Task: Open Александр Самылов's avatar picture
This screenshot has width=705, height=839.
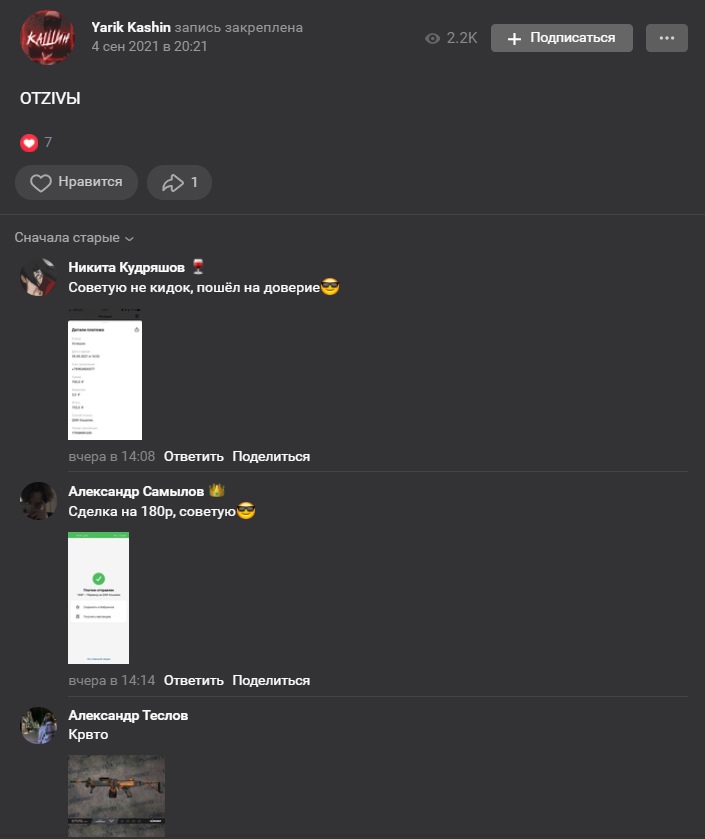Action: (39, 501)
